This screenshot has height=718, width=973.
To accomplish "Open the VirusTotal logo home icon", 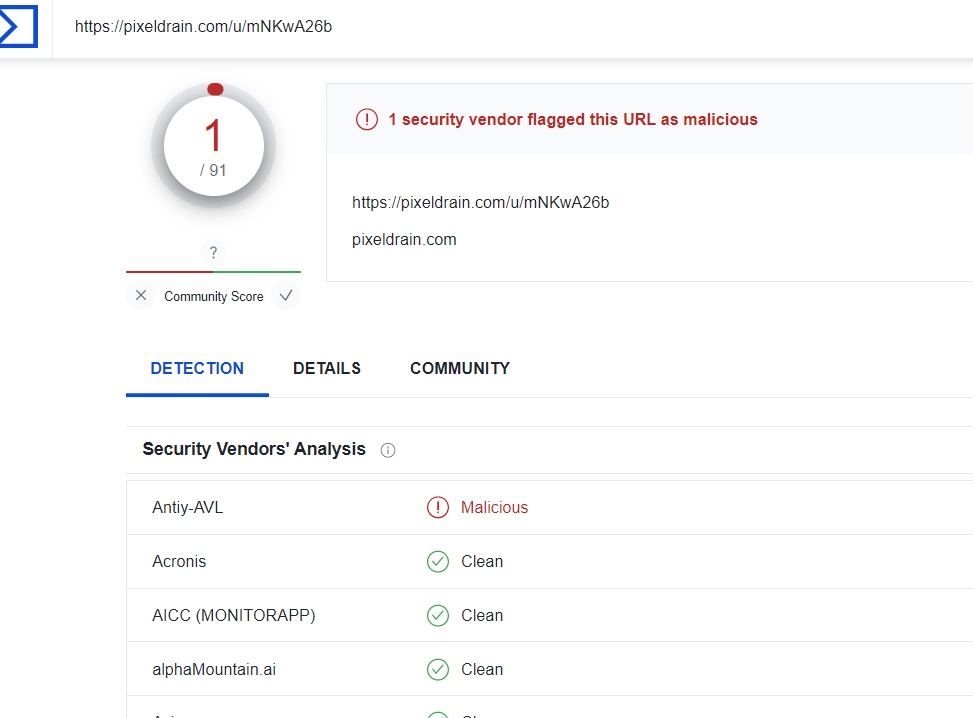I will point(19,26).
